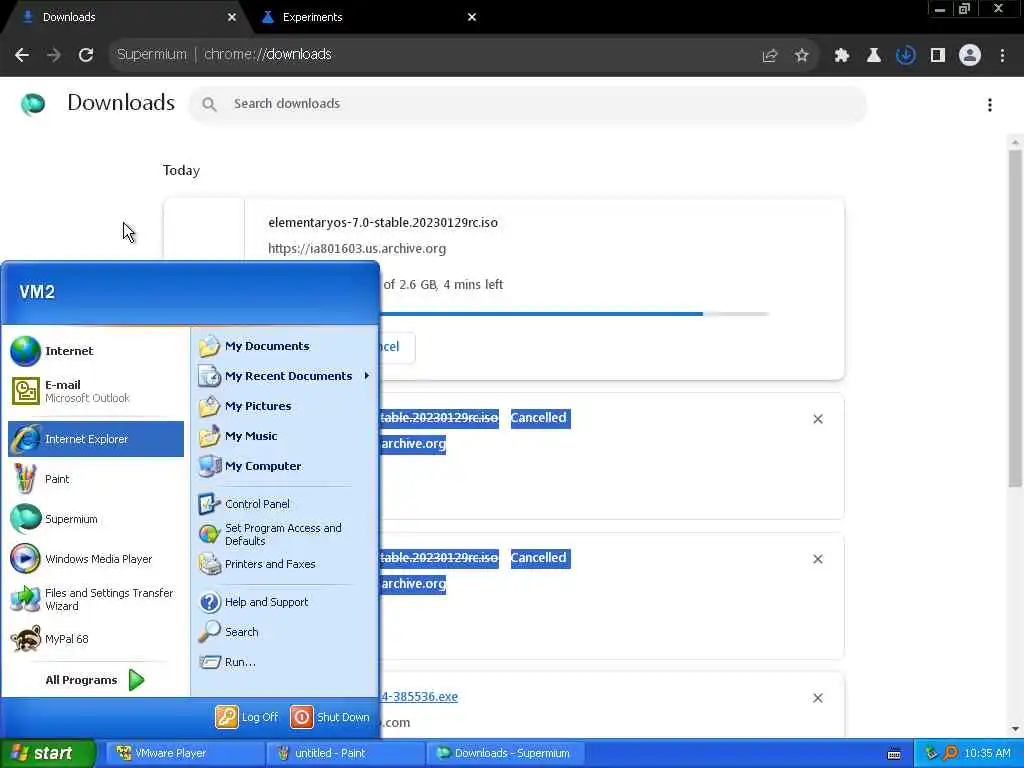Click the tray magnifier icon

(950, 754)
